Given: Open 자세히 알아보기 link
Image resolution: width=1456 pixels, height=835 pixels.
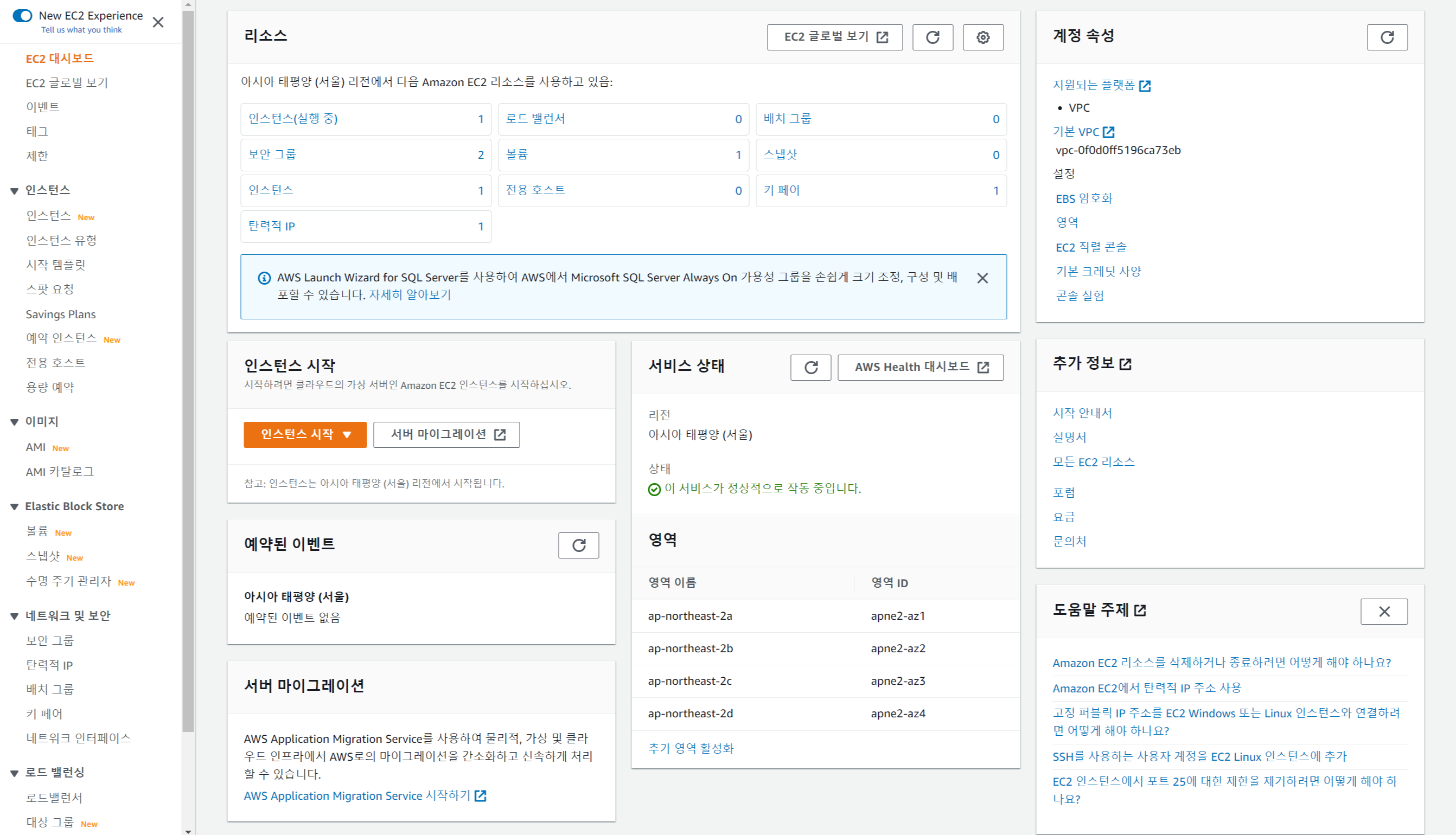Looking at the screenshot, I should coord(410,296).
